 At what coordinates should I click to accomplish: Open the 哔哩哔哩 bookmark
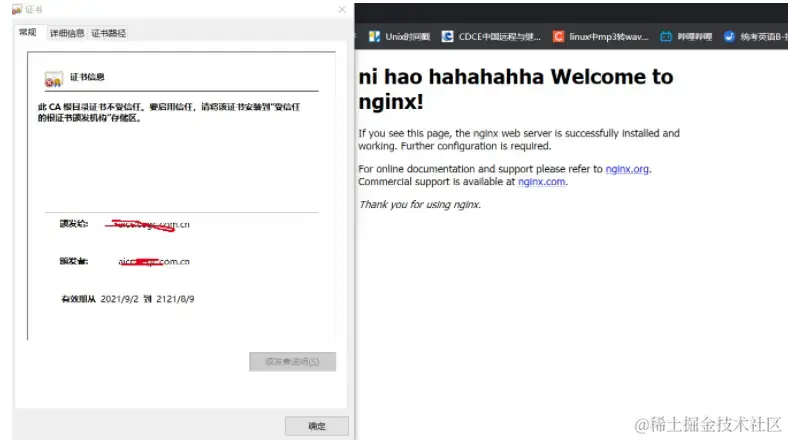tap(686, 37)
